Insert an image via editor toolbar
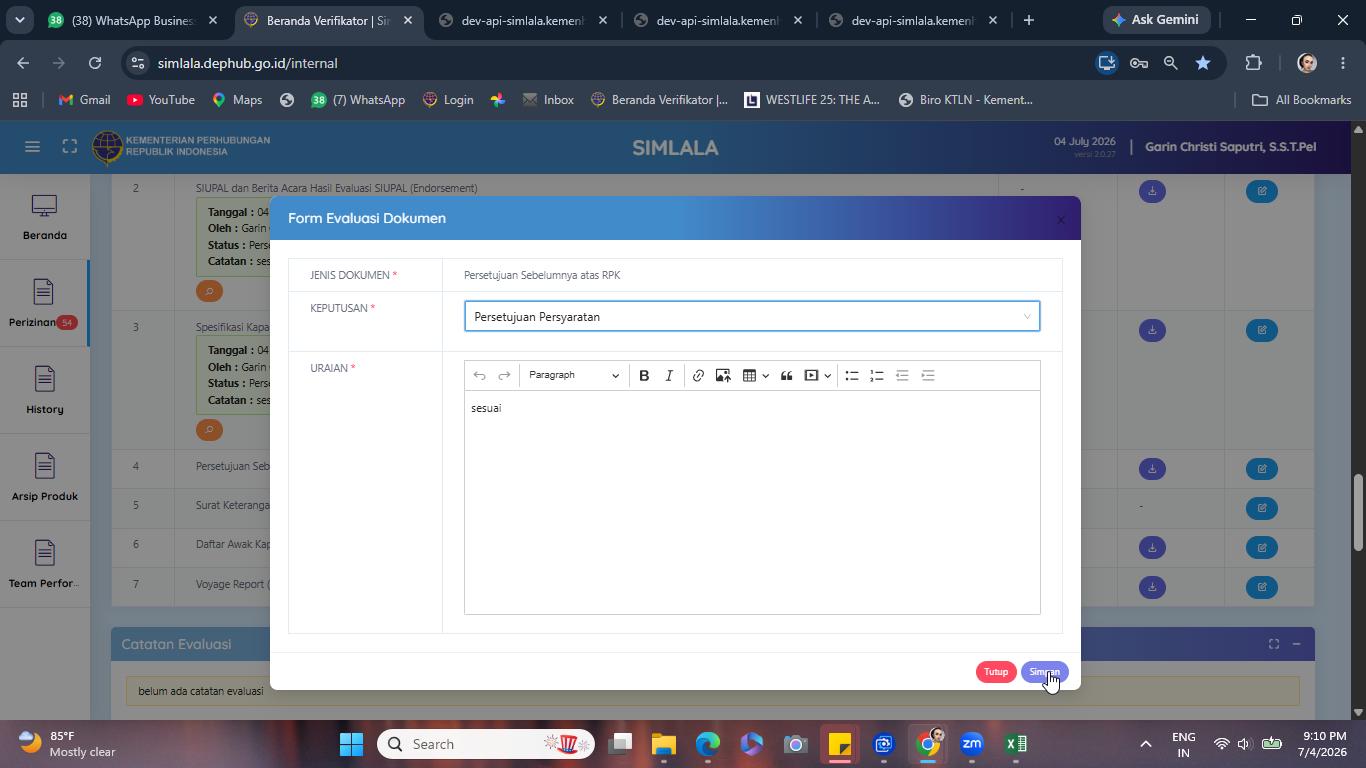Image resolution: width=1366 pixels, height=768 pixels. (x=723, y=376)
